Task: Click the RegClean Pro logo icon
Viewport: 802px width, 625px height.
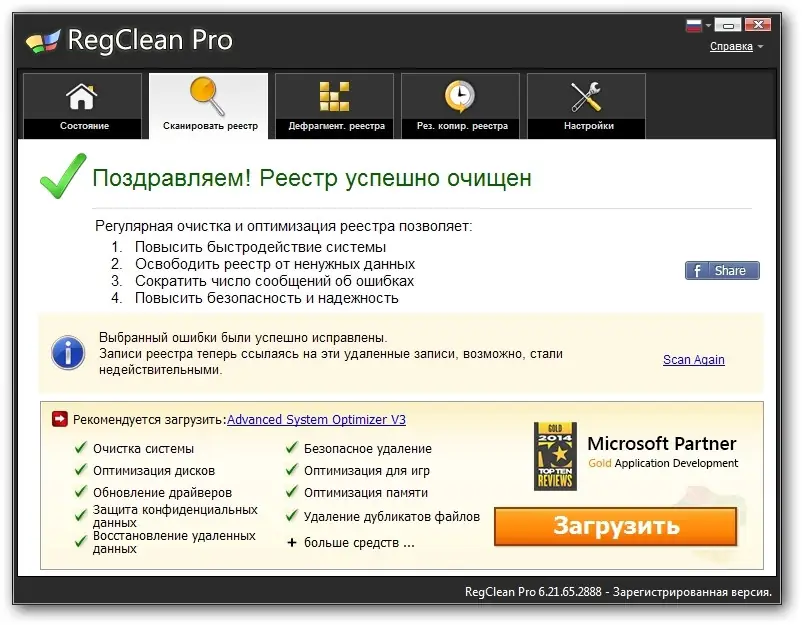Action: coord(43,42)
